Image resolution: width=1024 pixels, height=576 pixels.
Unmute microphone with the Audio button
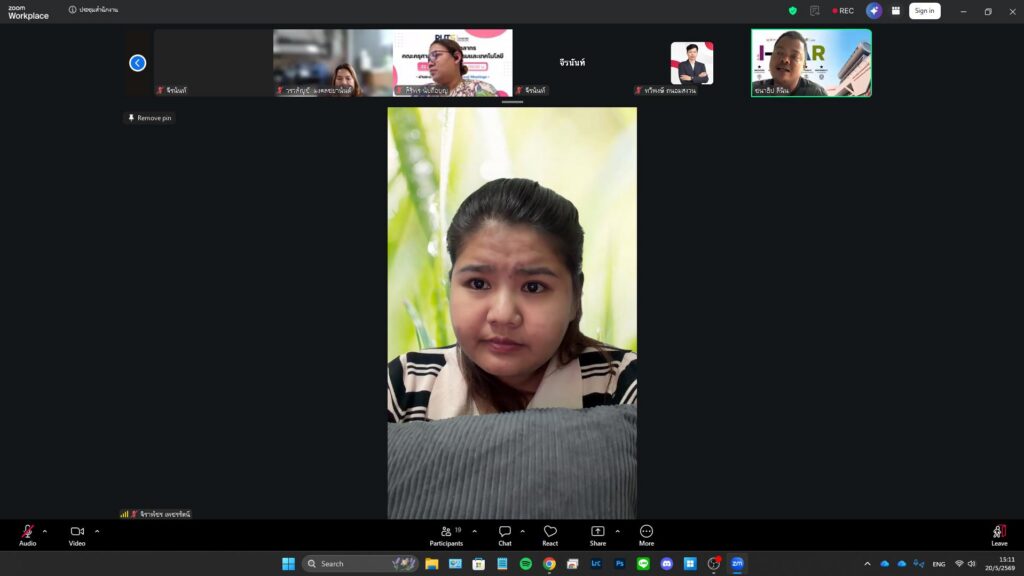coord(27,535)
